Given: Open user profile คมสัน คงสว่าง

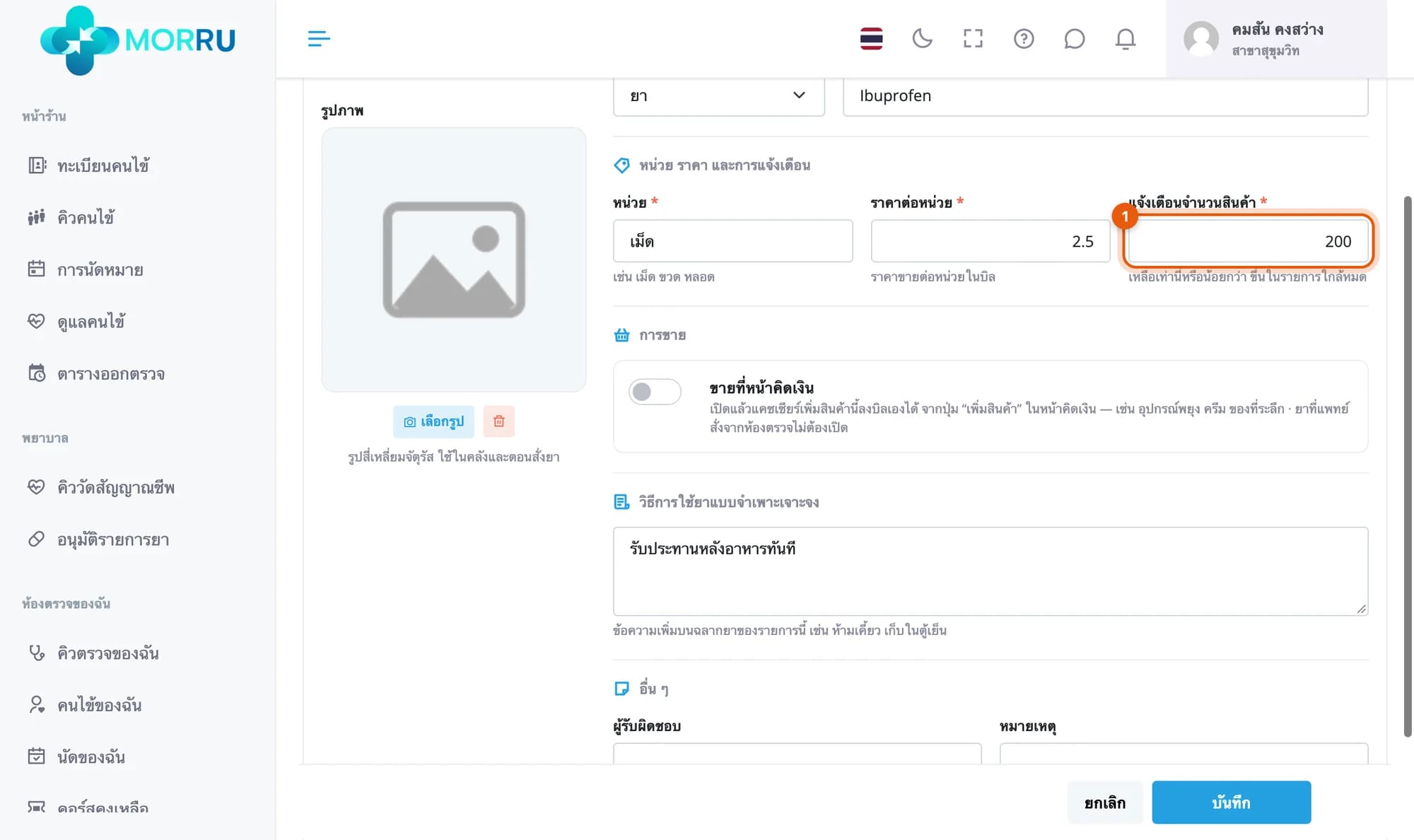Looking at the screenshot, I should coord(1276,39).
